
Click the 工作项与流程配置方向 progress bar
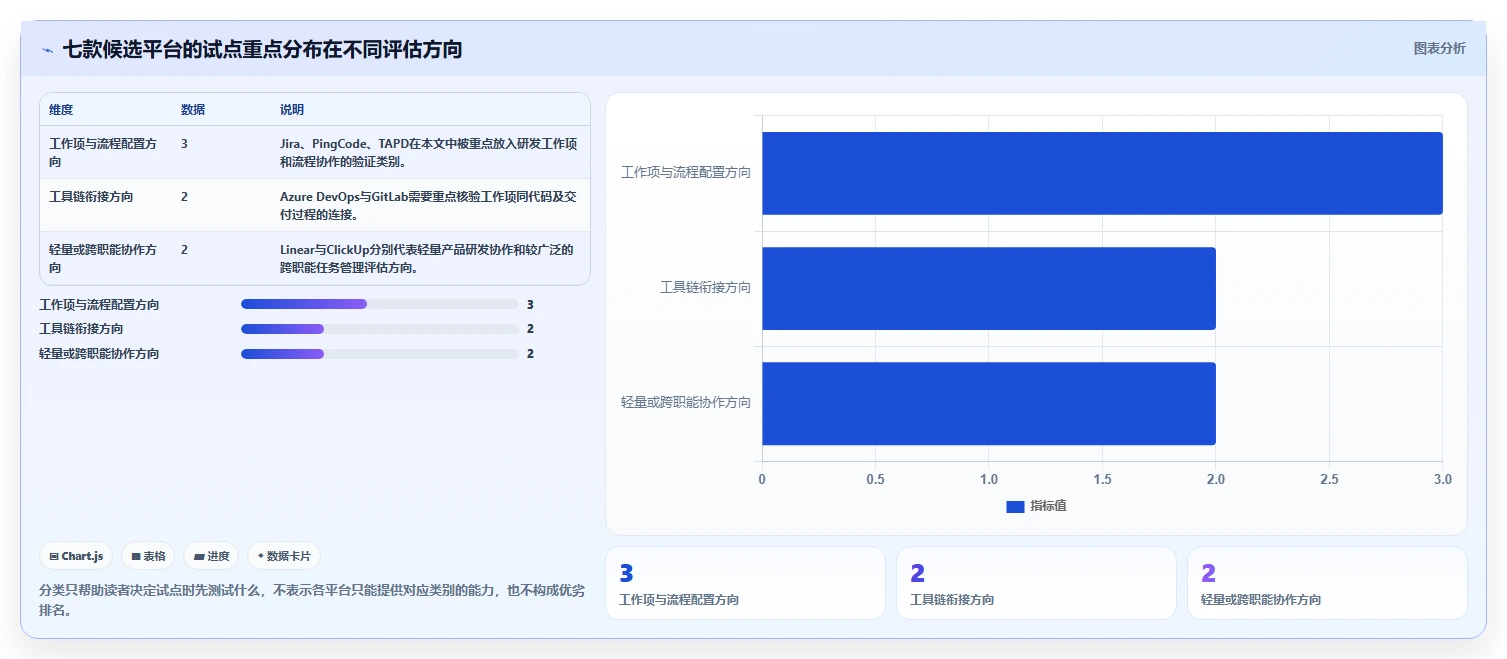click(x=379, y=304)
